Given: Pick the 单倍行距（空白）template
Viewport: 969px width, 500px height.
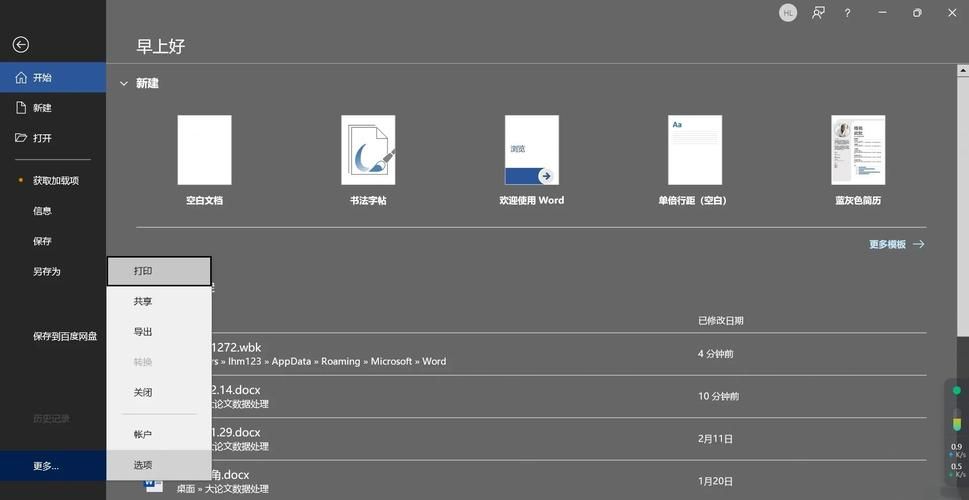Looking at the screenshot, I should click(x=695, y=160).
